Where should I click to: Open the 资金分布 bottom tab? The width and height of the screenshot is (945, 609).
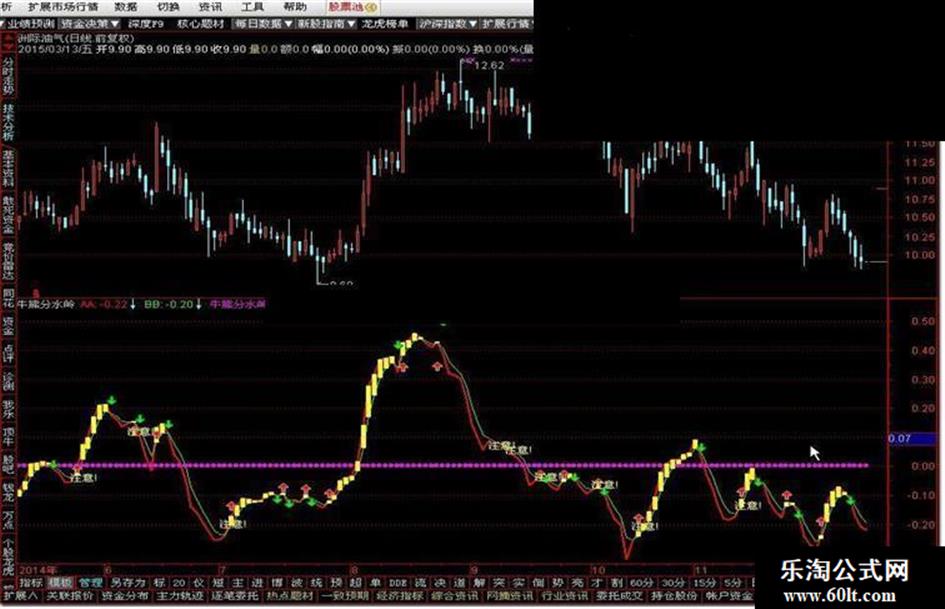[x=125, y=596]
